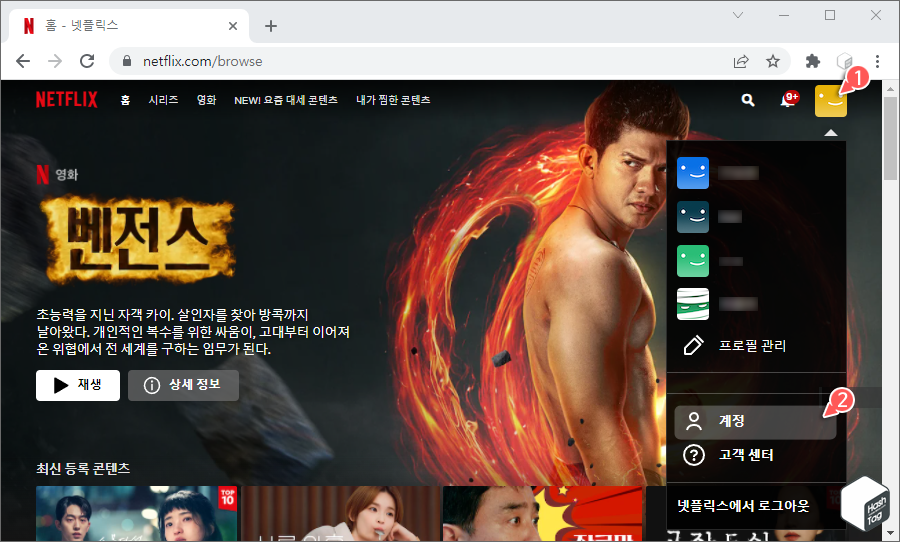Open the 시리즈 navigation item
The image size is (900, 542).
[164, 100]
